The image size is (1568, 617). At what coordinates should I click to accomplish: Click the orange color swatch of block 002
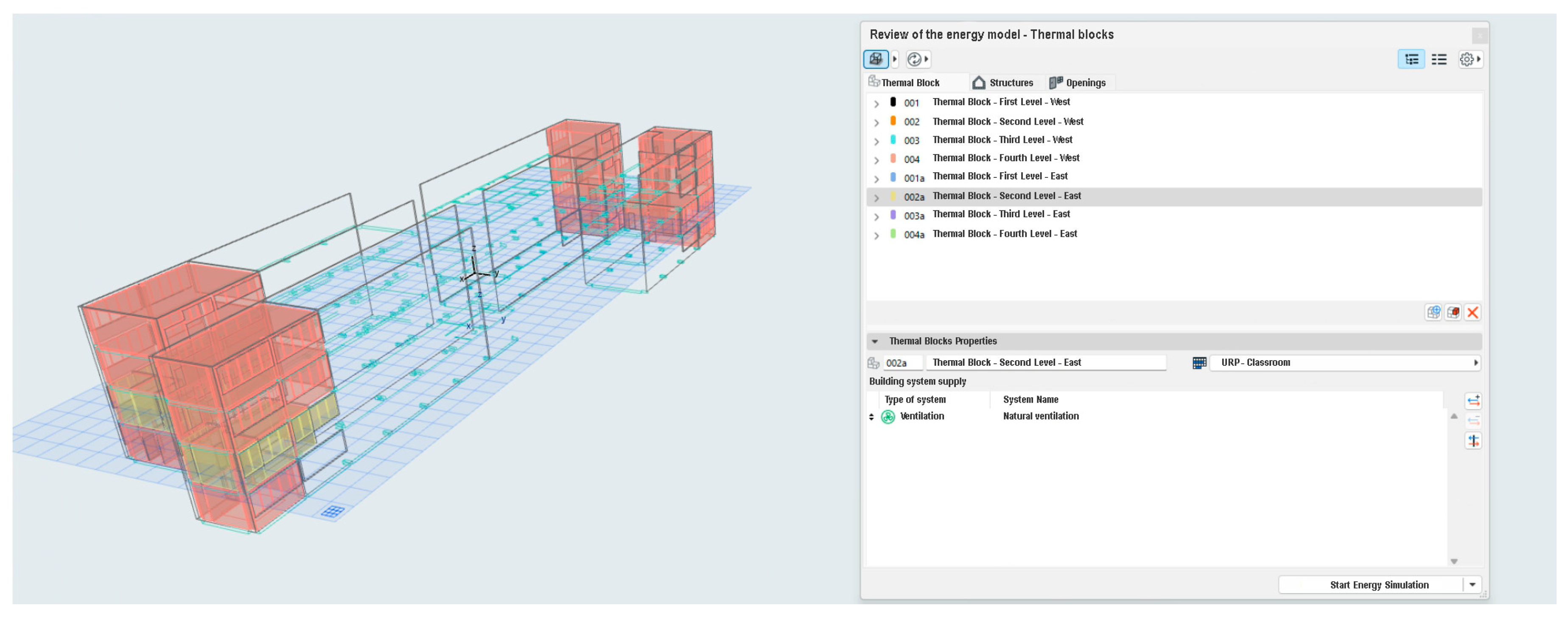pos(893,121)
